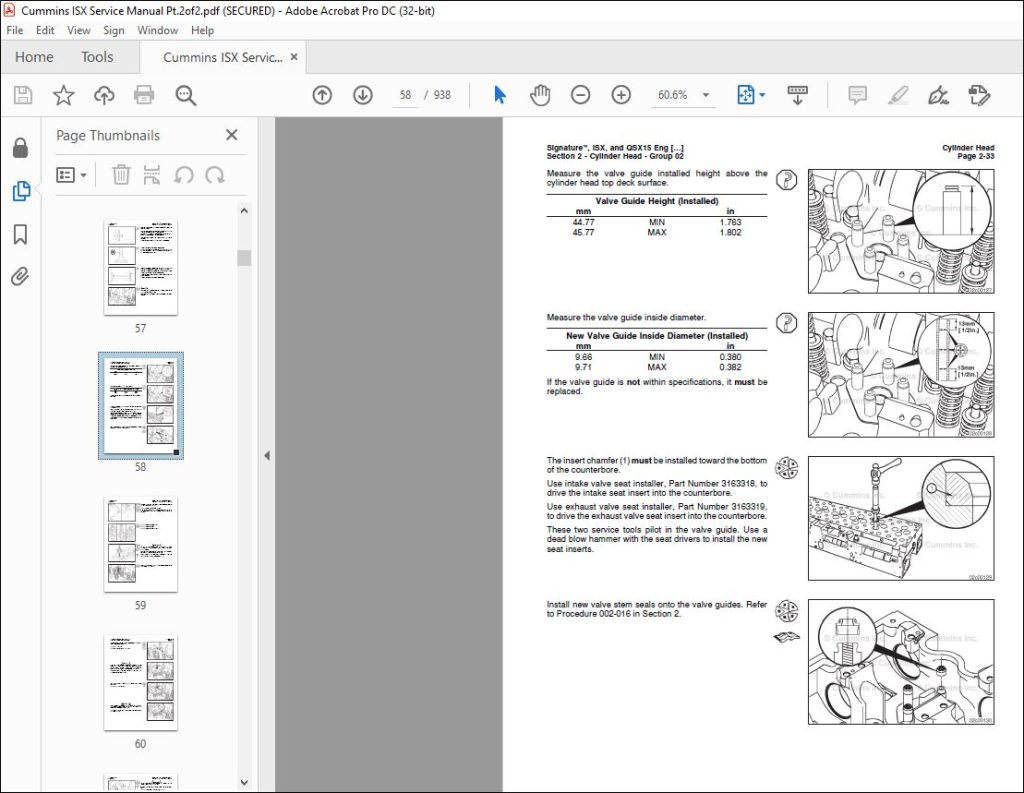The image size is (1024, 793).
Task: Toggle the Page Thumbnails panel icon
Action: point(20,191)
